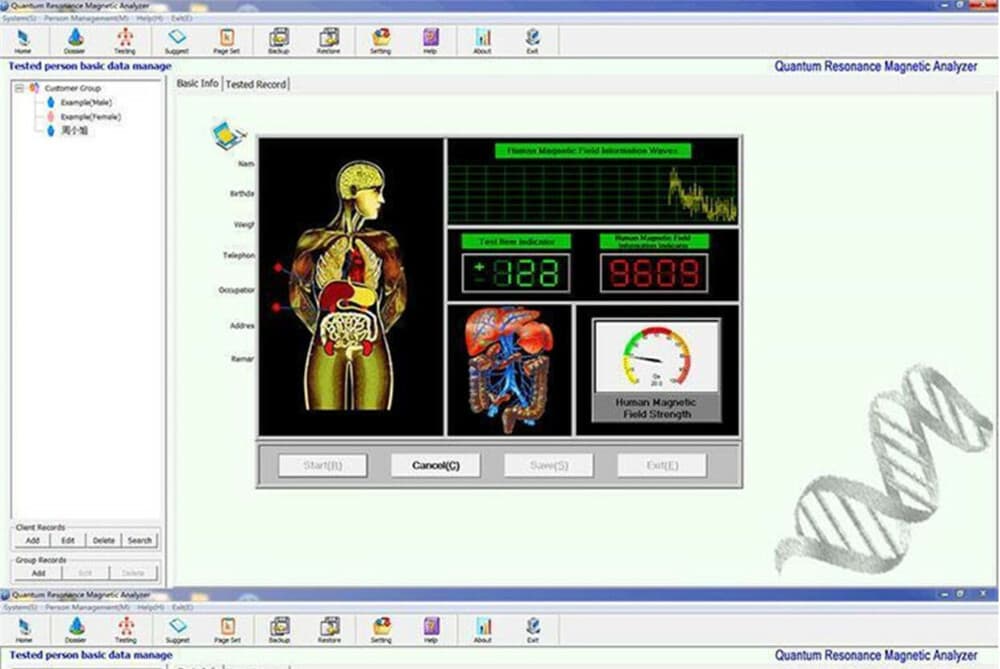
Task: Open System(S) menu in the lower window
Action: coord(20,607)
